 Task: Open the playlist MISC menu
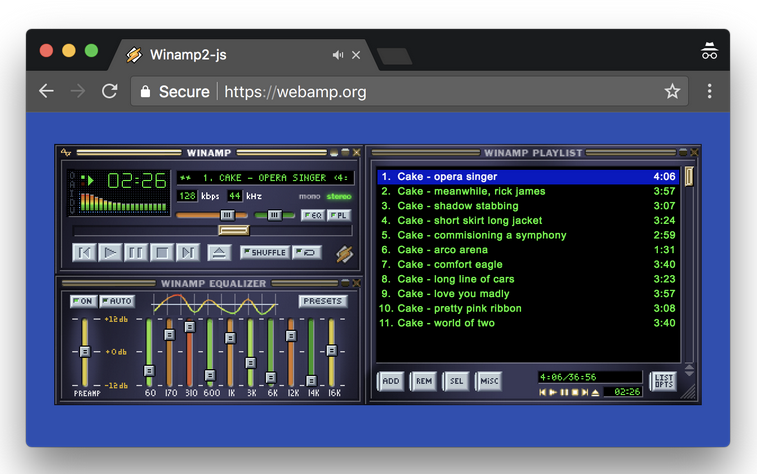(x=489, y=381)
